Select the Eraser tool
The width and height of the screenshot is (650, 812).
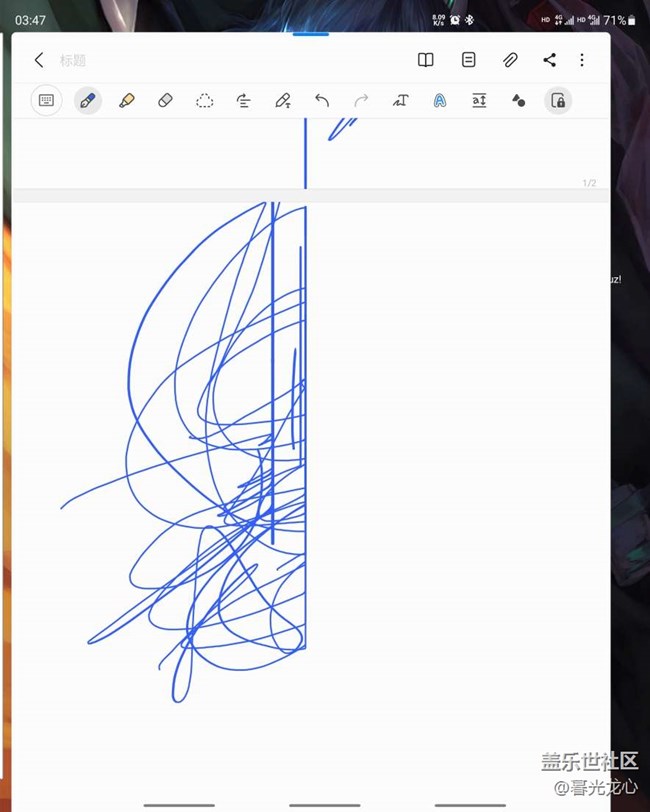coord(166,100)
